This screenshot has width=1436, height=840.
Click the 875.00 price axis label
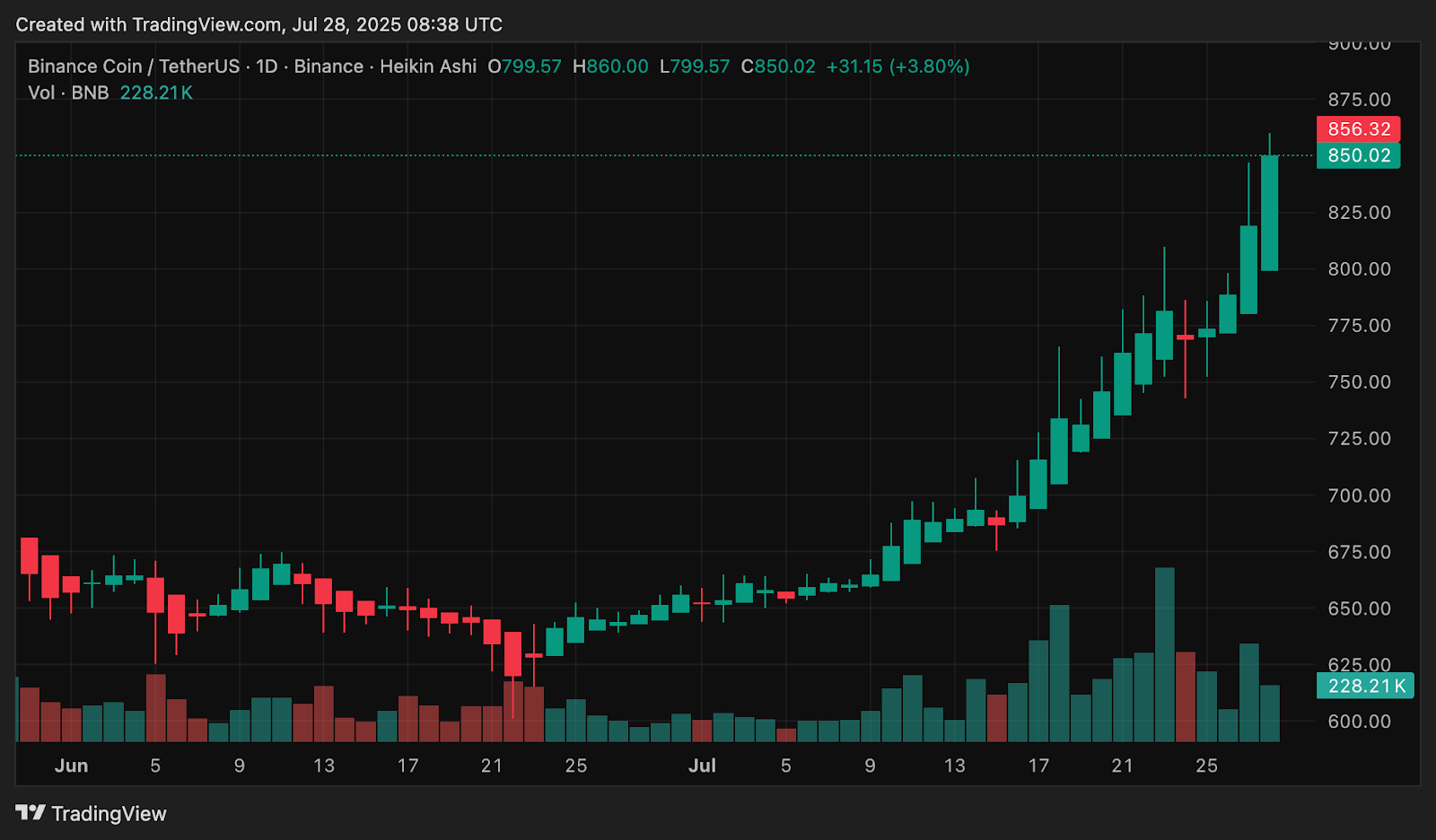(1360, 100)
